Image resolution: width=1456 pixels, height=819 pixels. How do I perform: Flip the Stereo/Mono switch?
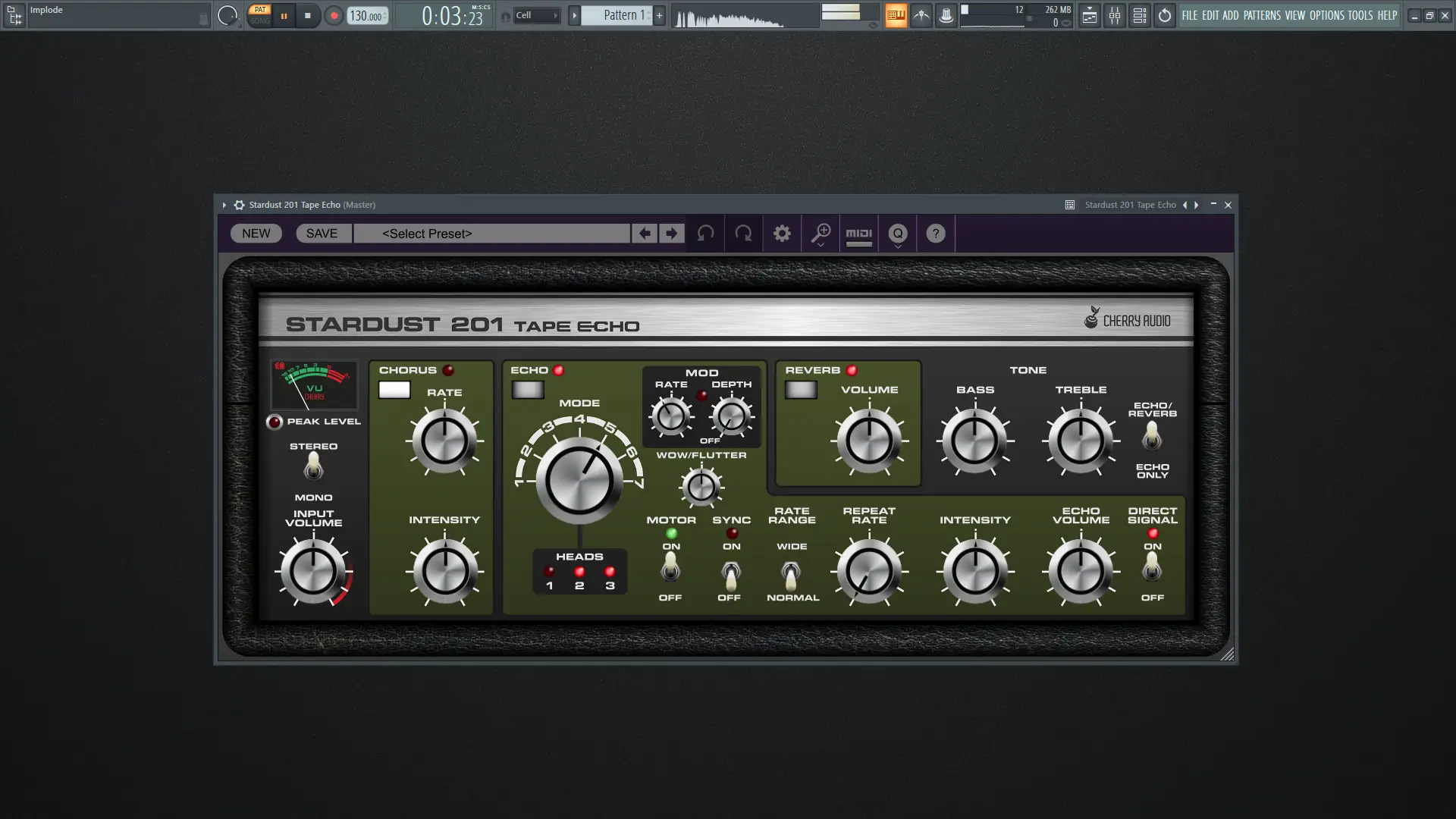(314, 466)
